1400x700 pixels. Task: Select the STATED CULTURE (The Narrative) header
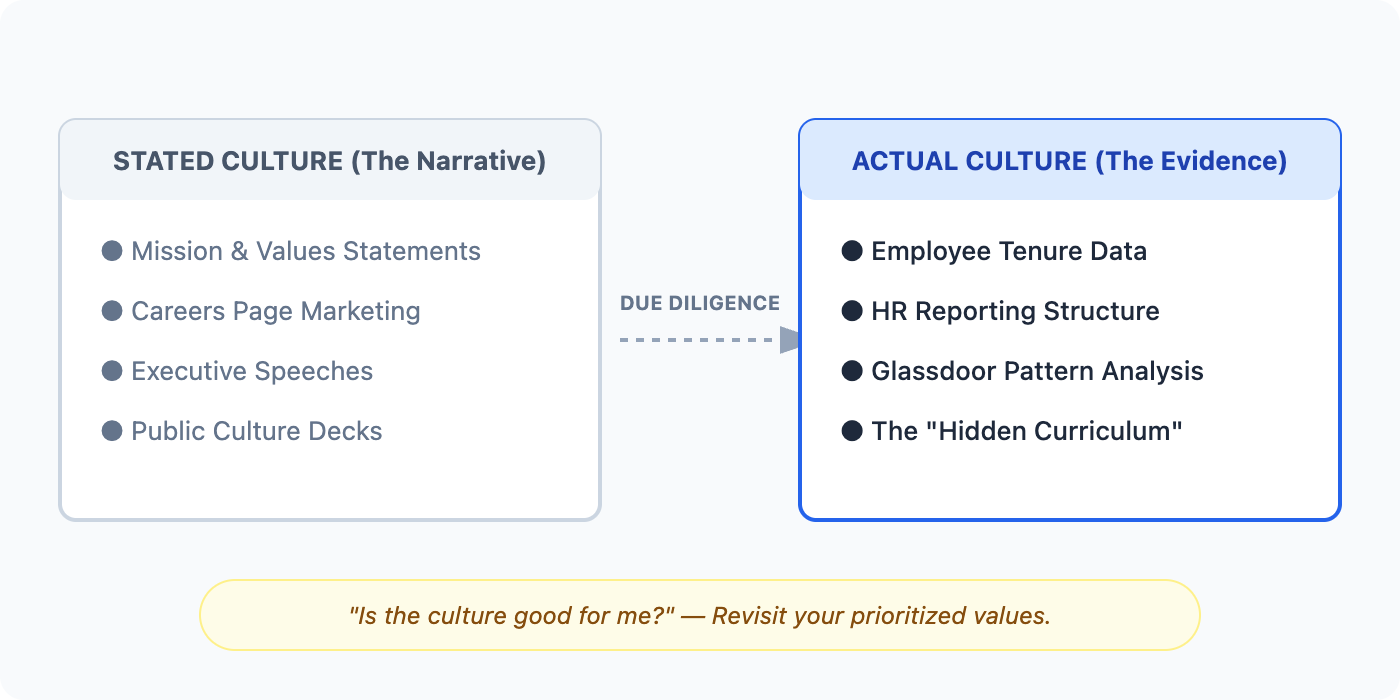tap(329, 161)
